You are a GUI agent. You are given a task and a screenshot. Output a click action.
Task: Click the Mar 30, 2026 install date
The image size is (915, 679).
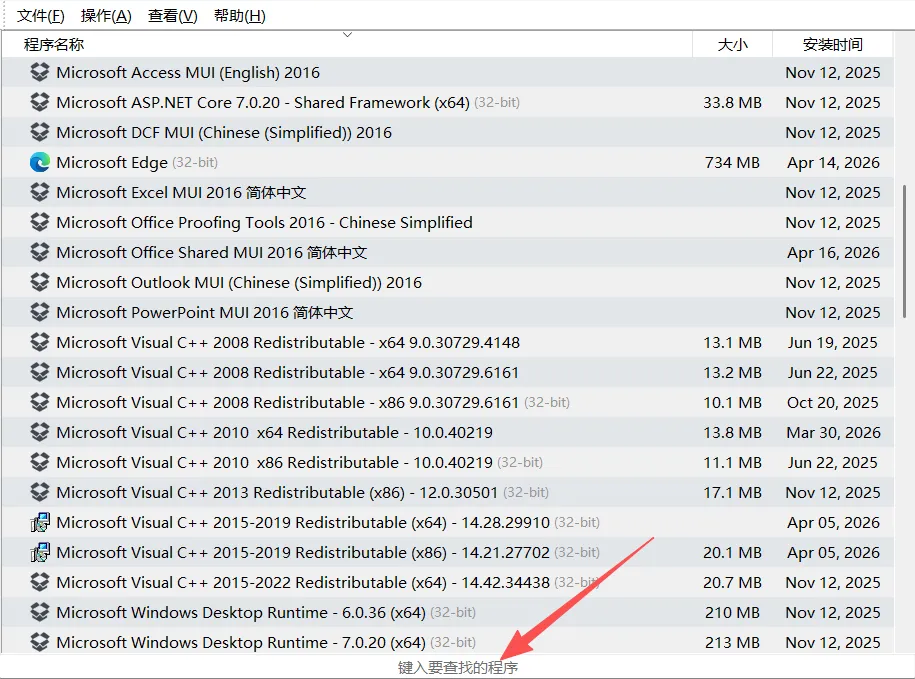pyautogui.click(x=833, y=432)
